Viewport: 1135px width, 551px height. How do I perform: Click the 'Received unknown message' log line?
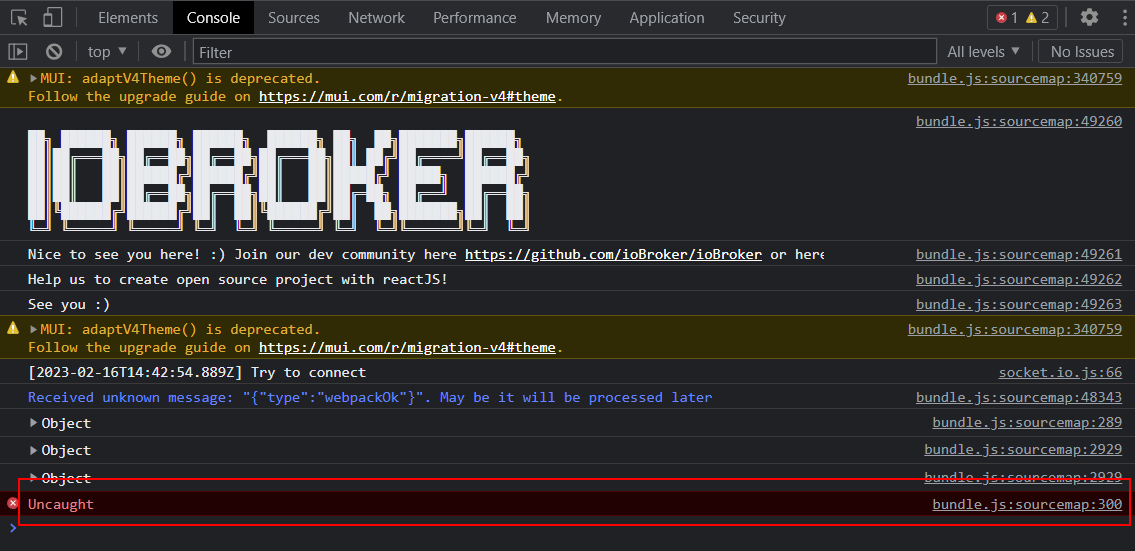(x=370, y=398)
